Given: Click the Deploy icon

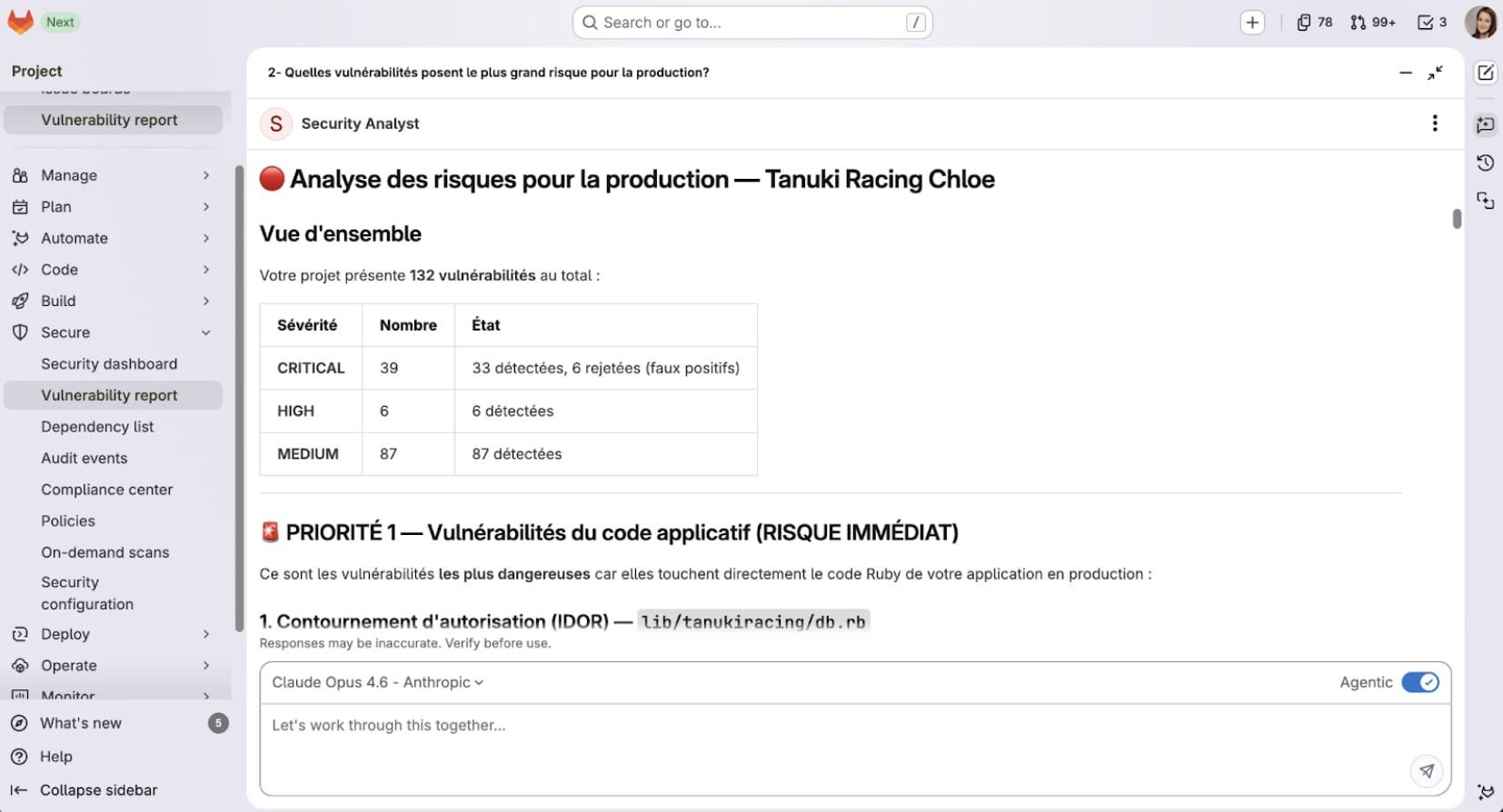Looking at the screenshot, I should 20,634.
